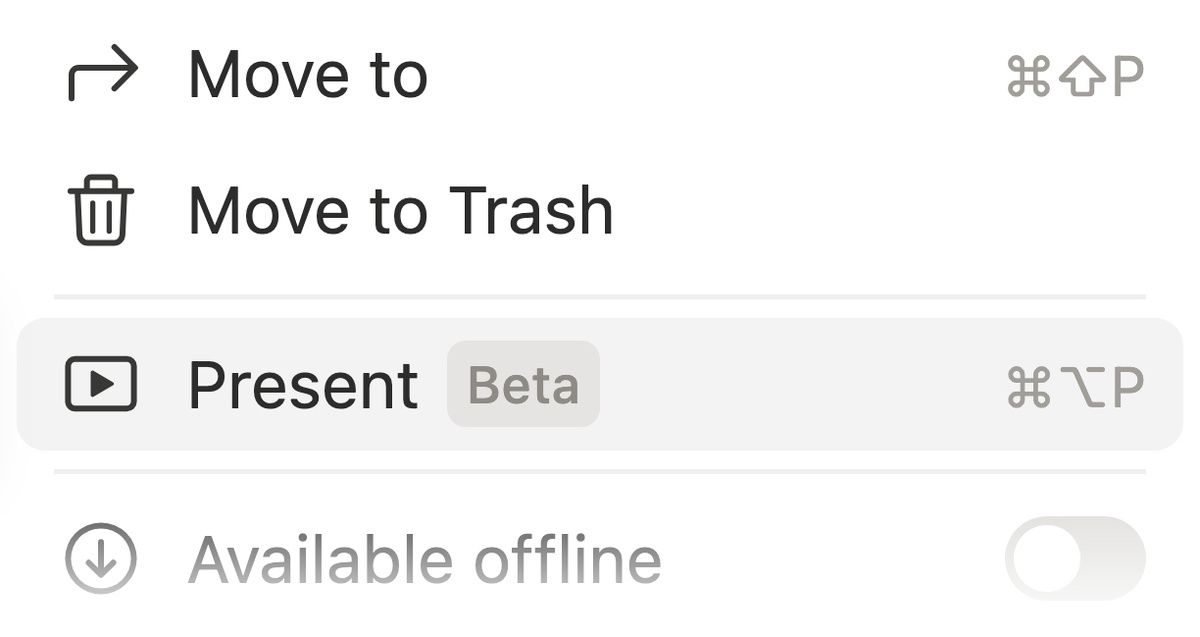Image resolution: width=1200 pixels, height=637 pixels.
Task: Click the letter P in Present shortcut
Action: click(1127, 386)
